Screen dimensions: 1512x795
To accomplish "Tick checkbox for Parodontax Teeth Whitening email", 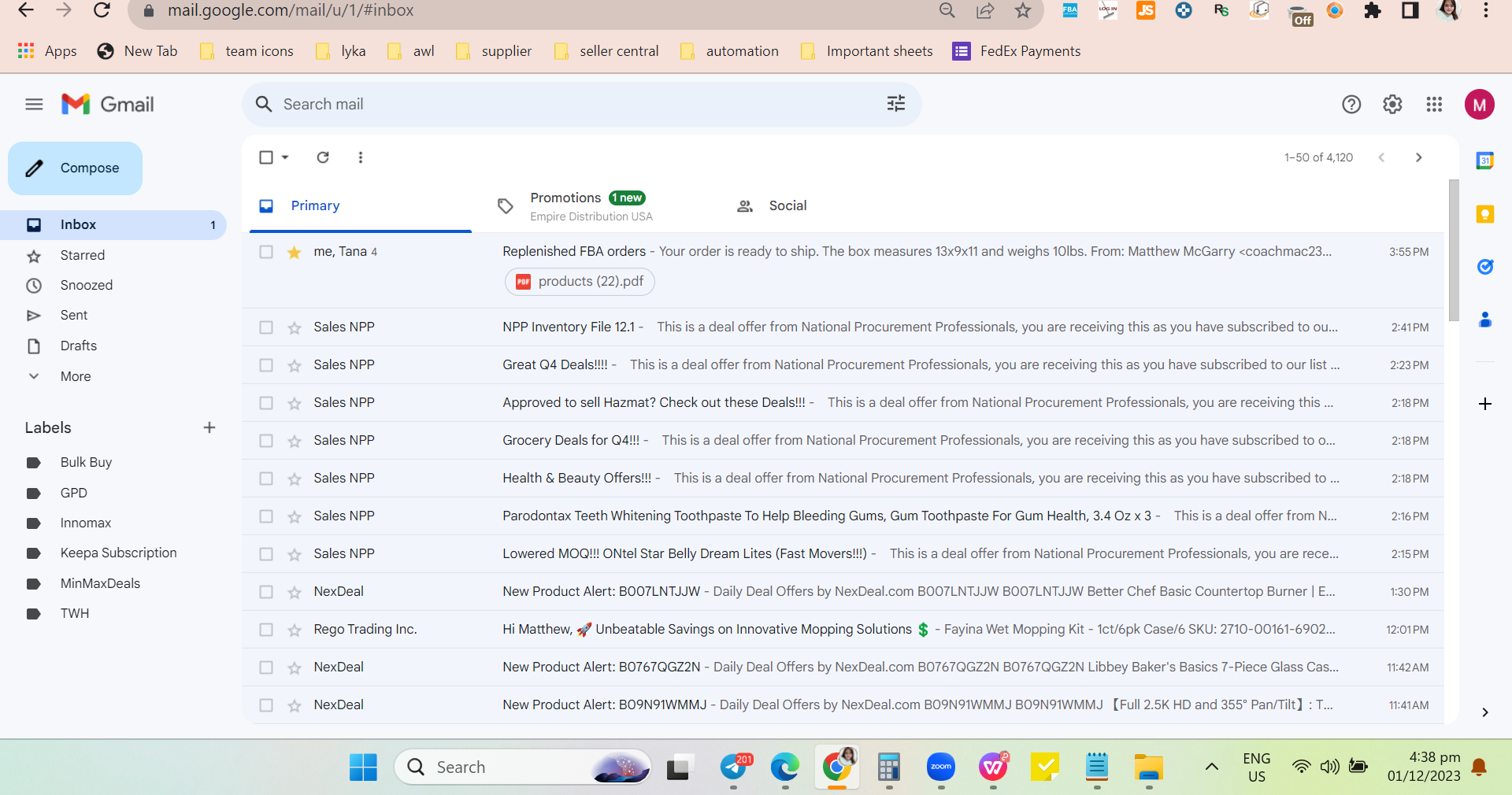I will pos(266,516).
